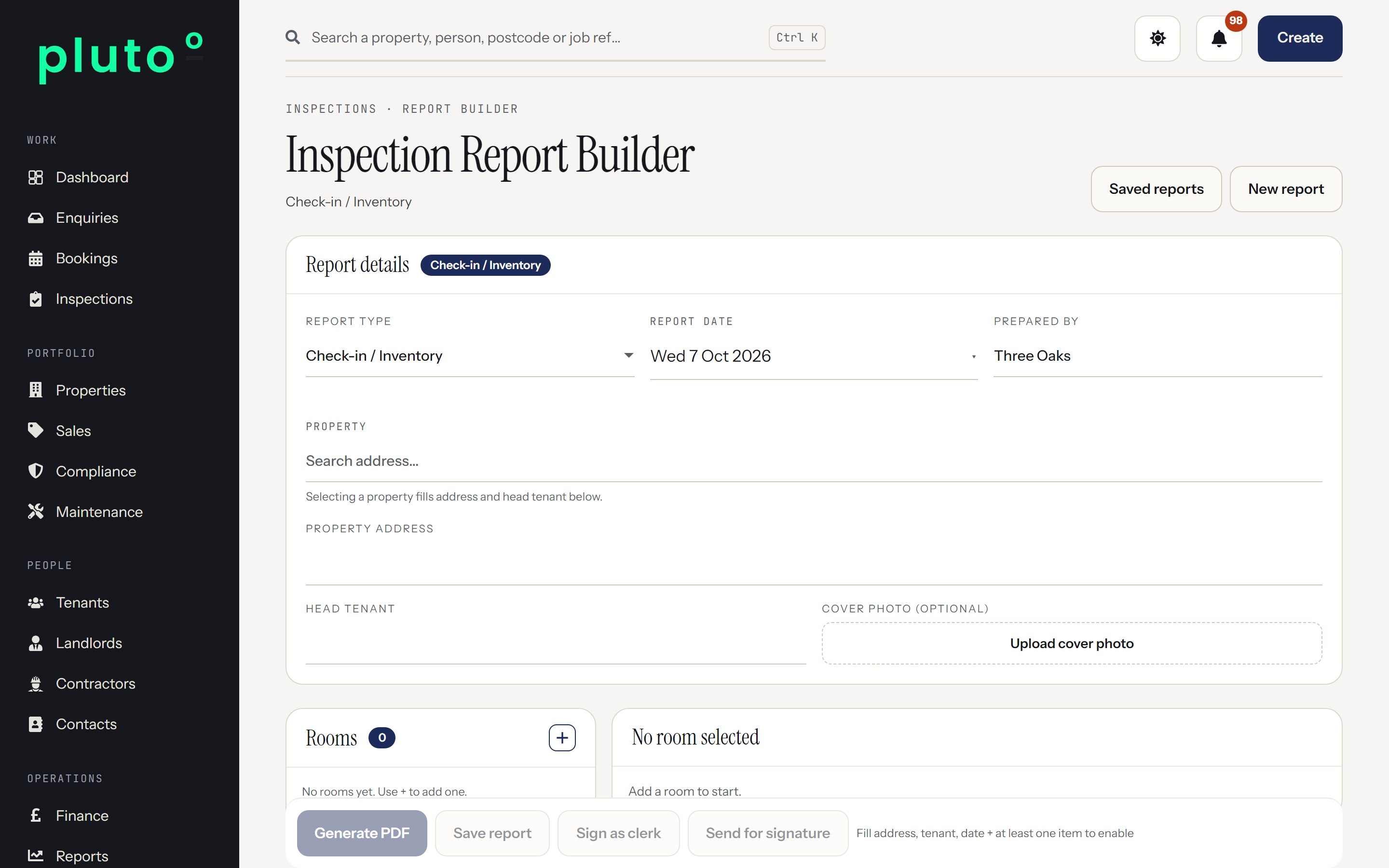Click the search magnifier icon
The width and height of the screenshot is (1389, 868).
pos(293,37)
